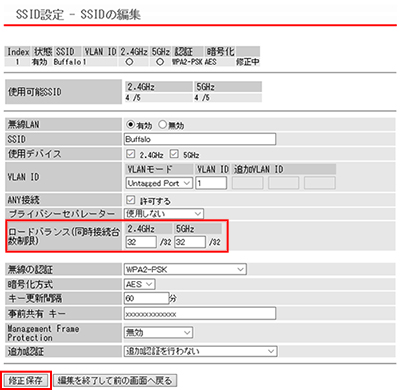
Task: Select the 有効 radio button for 無線LAN
Action: [x=130, y=125]
